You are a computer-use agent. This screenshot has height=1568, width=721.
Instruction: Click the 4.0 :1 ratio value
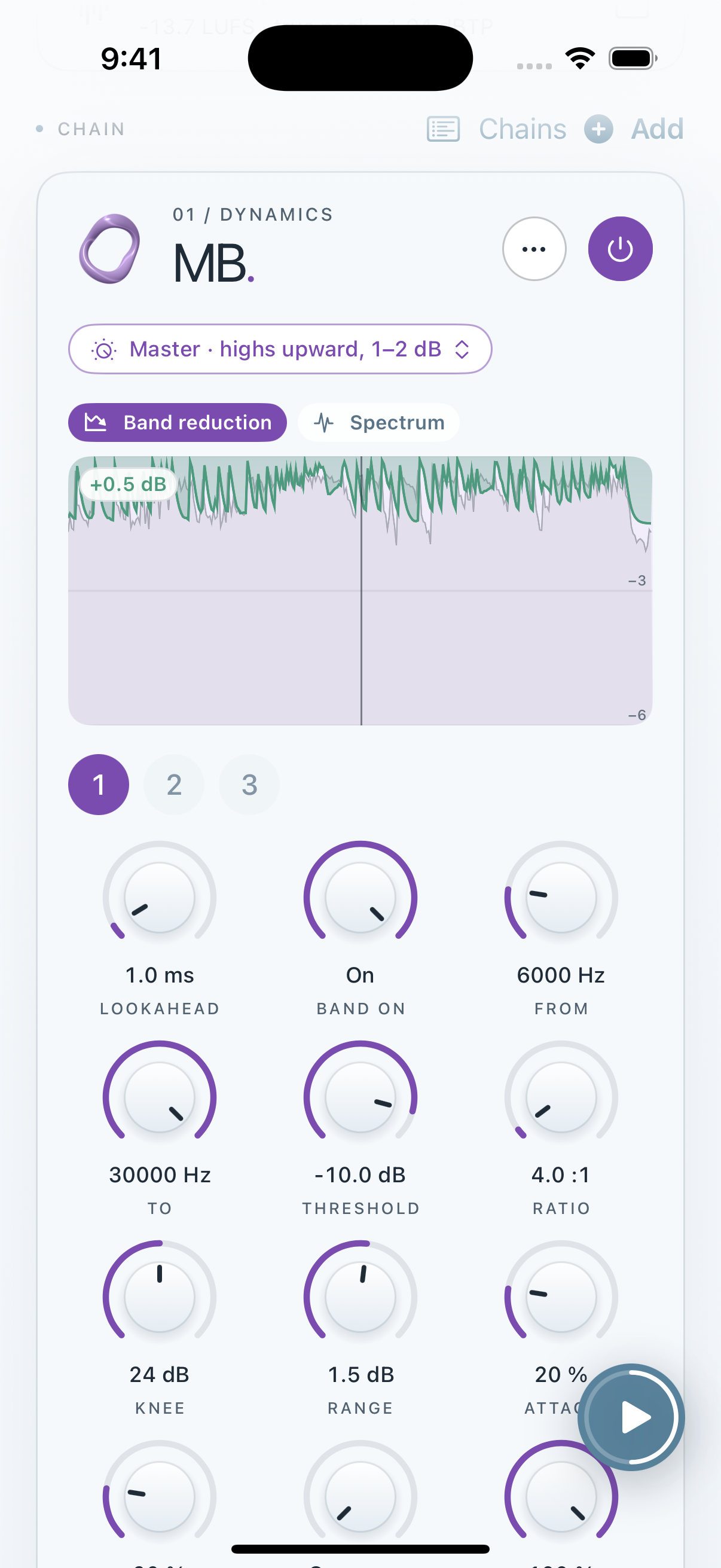[561, 1175]
